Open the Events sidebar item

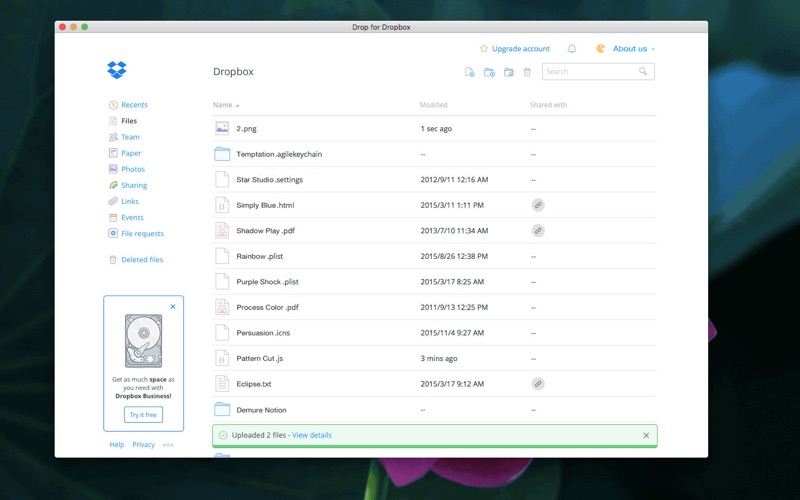(x=132, y=217)
